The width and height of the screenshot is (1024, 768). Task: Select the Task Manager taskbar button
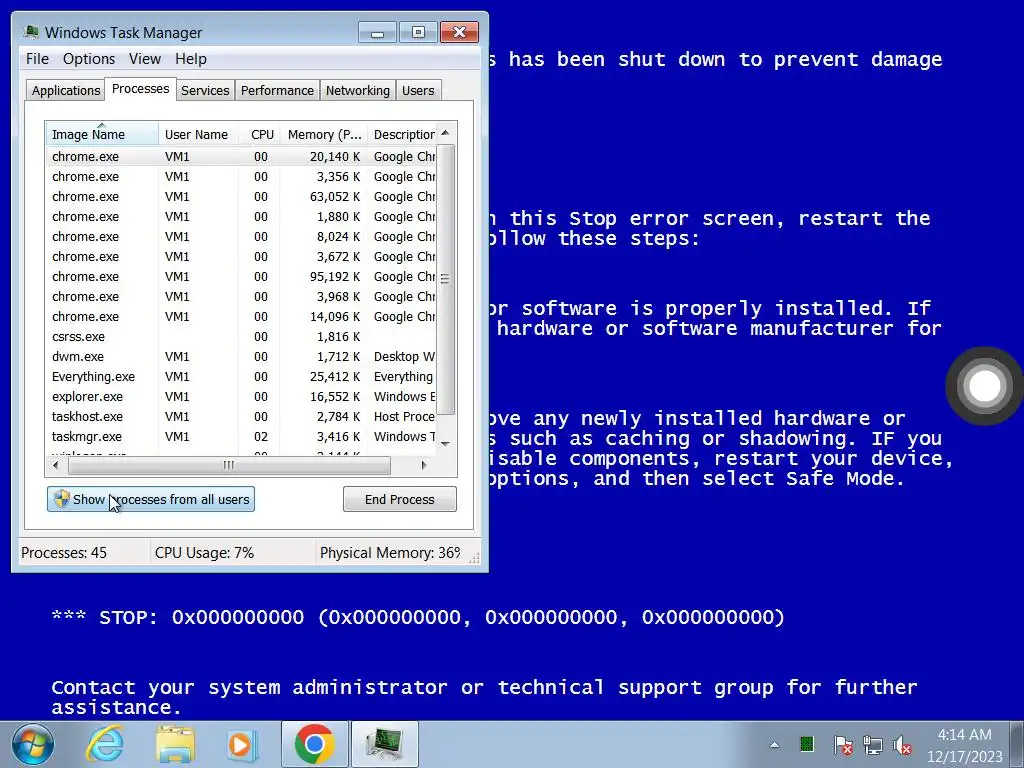[x=385, y=744]
